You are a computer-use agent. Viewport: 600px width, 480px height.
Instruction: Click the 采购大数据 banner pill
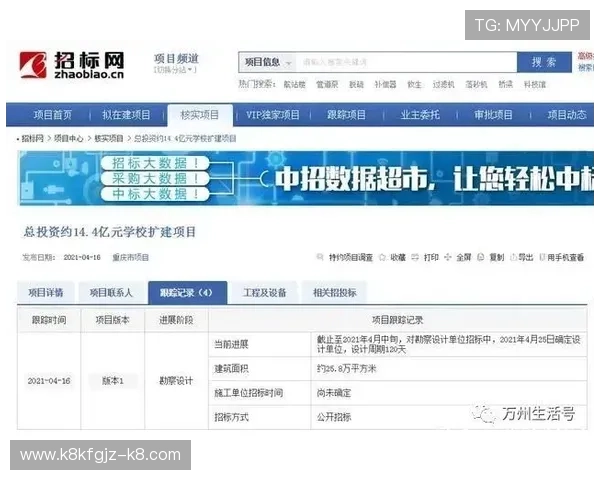pos(155,179)
